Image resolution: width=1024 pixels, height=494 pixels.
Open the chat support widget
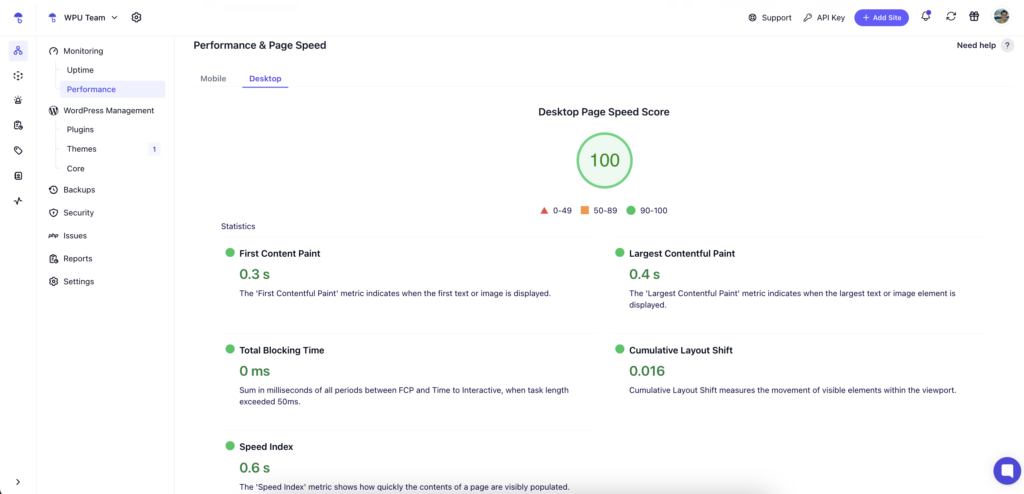[1006, 470]
